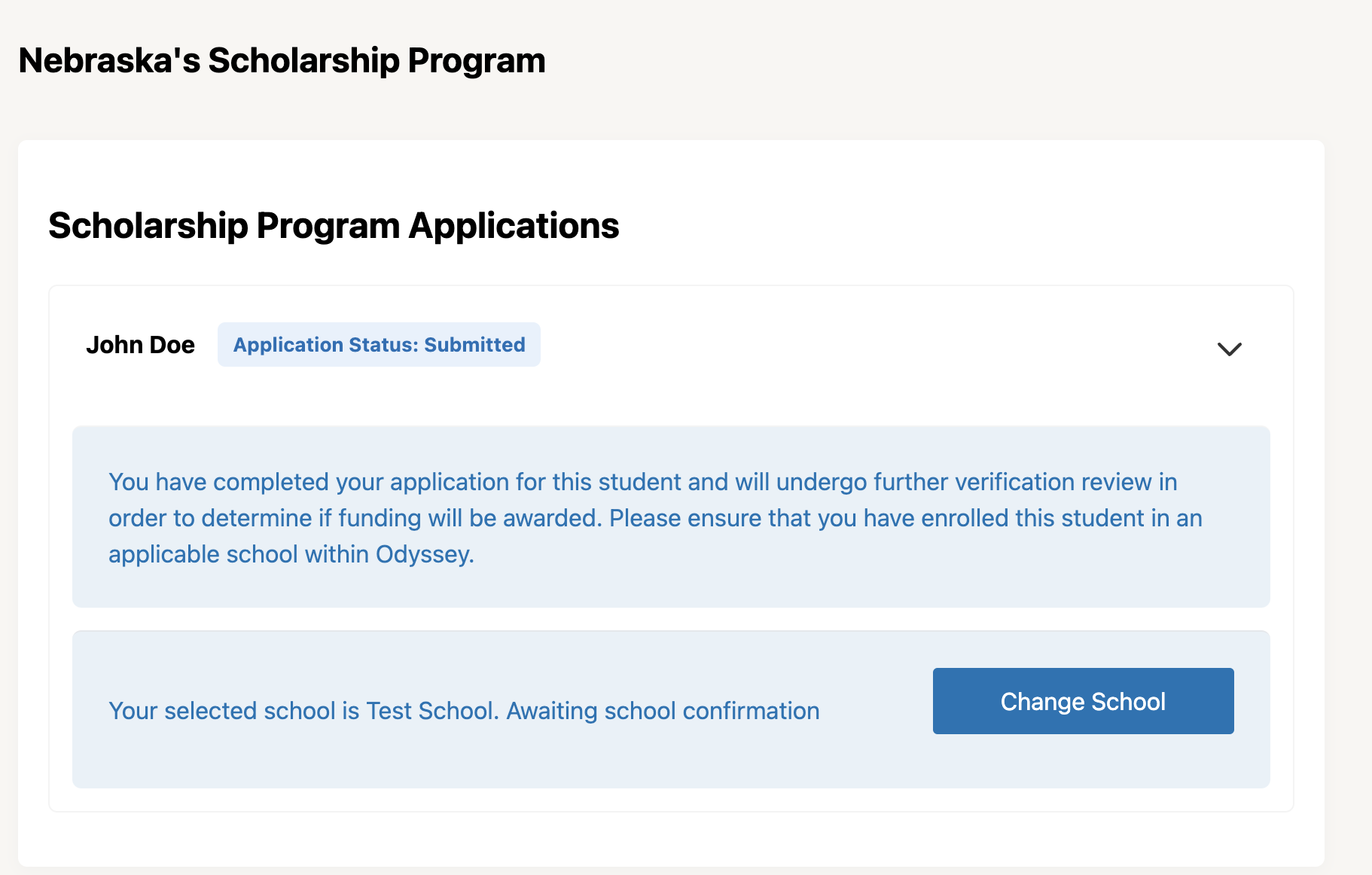Click the word 'Odyssey' in the notice
This screenshot has height=875, width=1372.
(x=424, y=555)
